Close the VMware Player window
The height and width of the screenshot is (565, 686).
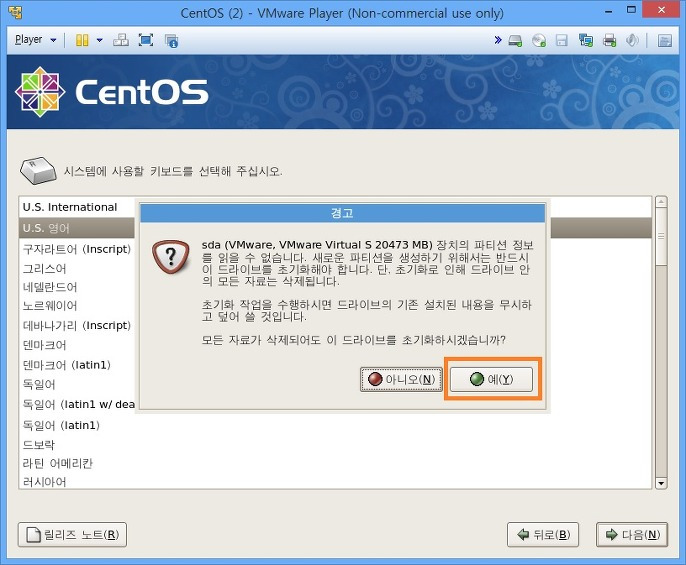point(662,10)
